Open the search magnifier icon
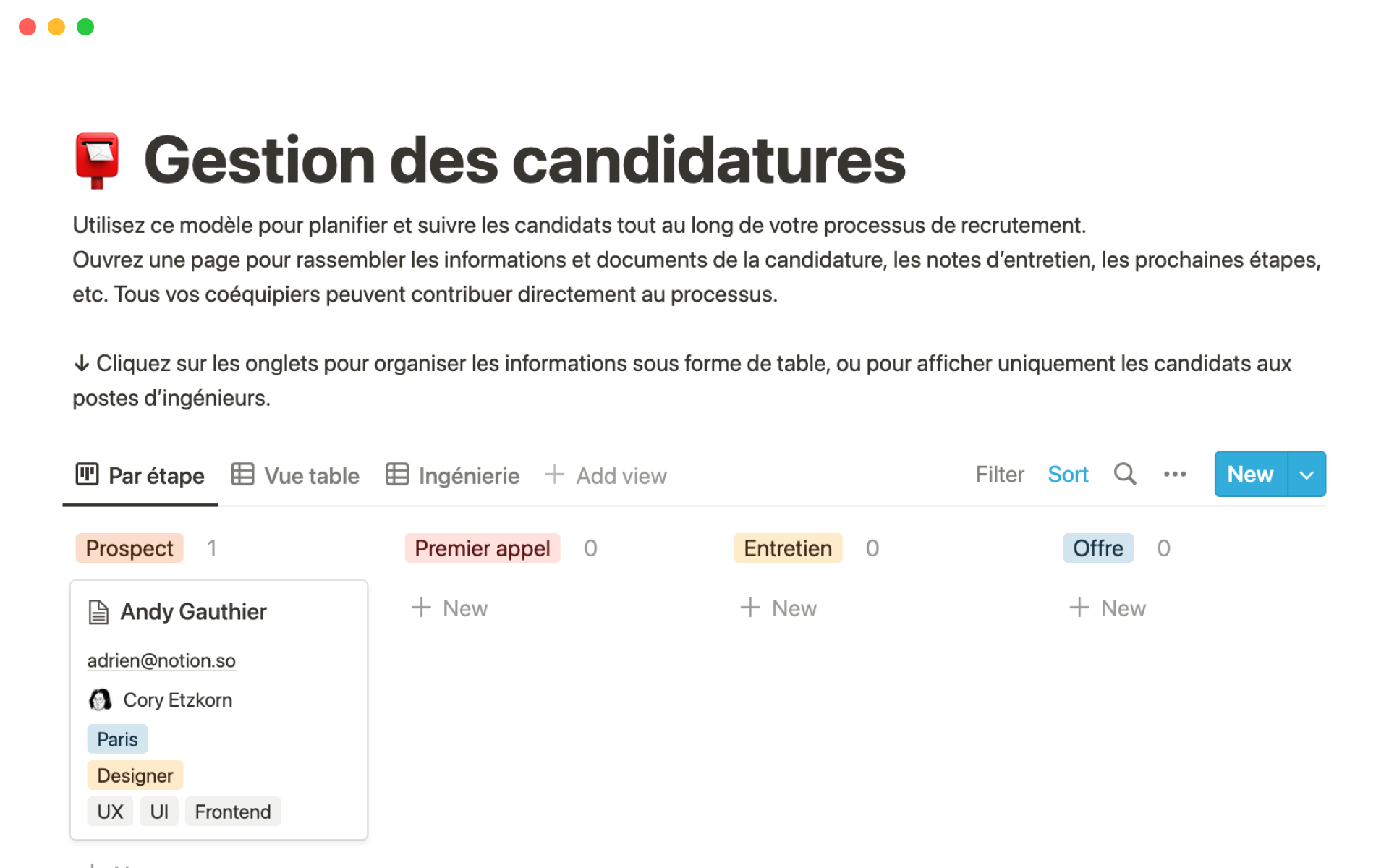The height and width of the screenshot is (868, 1389). 1124,475
